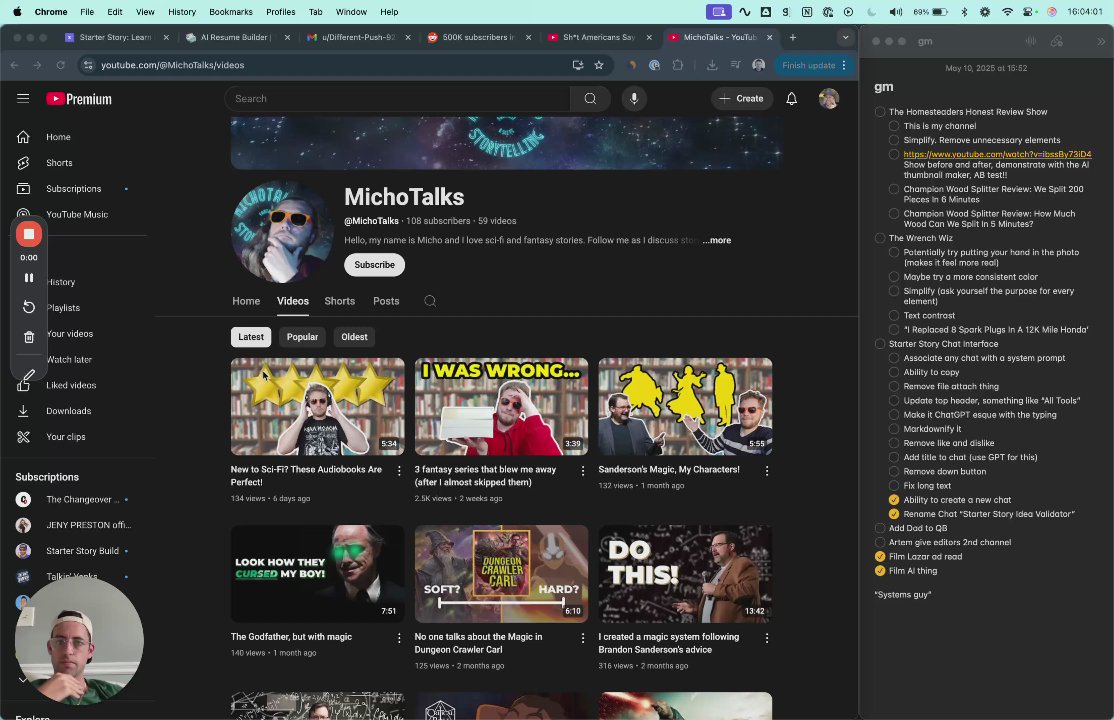Open more options for Sanderson's Magic video
1114x720 pixels.
[x=767, y=471]
